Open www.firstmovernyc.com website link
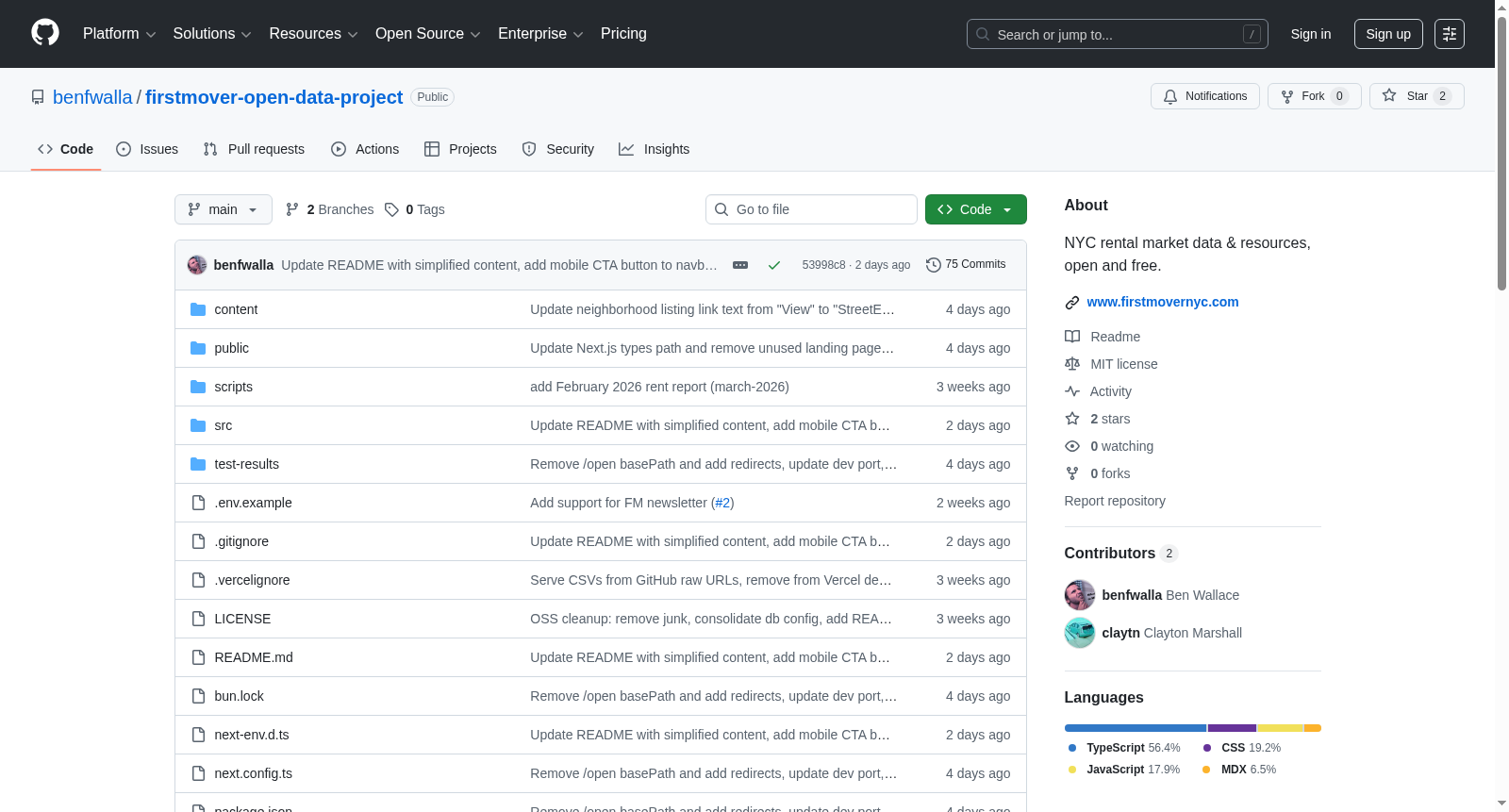The width and height of the screenshot is (1509, 812). tap(1163, 302)
